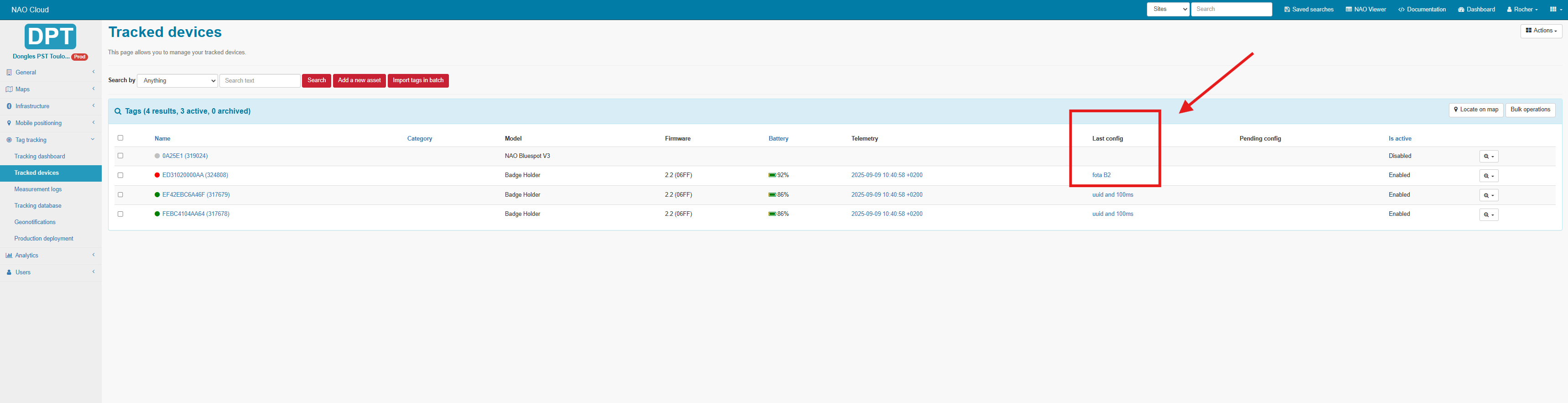Click the green status dot of EF42EBC6A46F

click(x=157, y=195)
